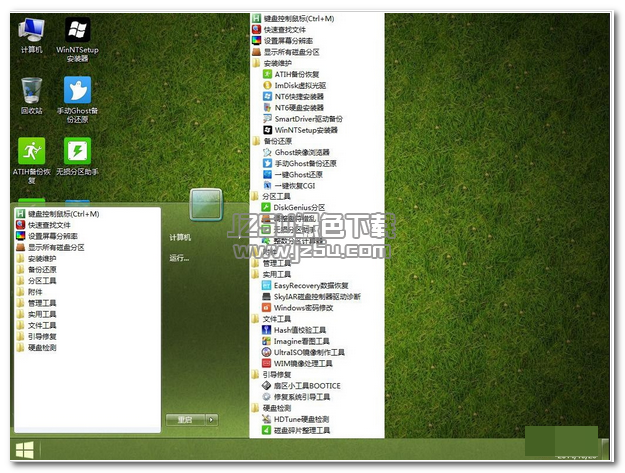Click 备份还原 folder heading in expanded list

point(272,141)
